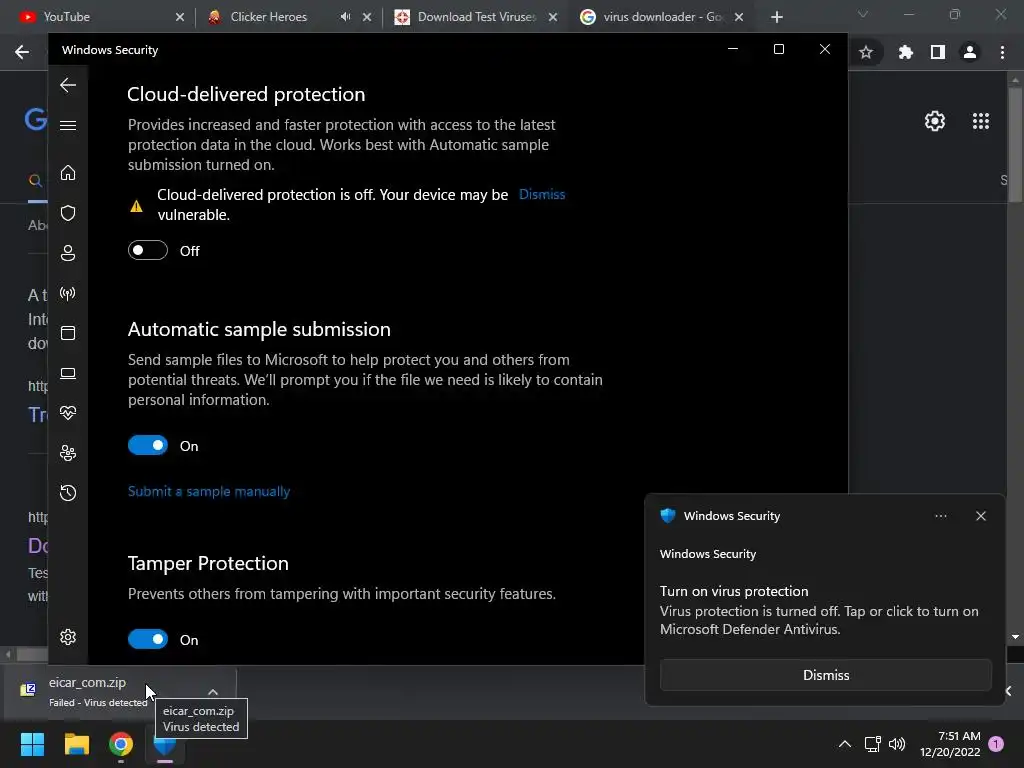Viewport: 1024px width, 768px height.
Task: Click Submit a sample manually link
Action: pyautogui.click(x=209, y=492)
